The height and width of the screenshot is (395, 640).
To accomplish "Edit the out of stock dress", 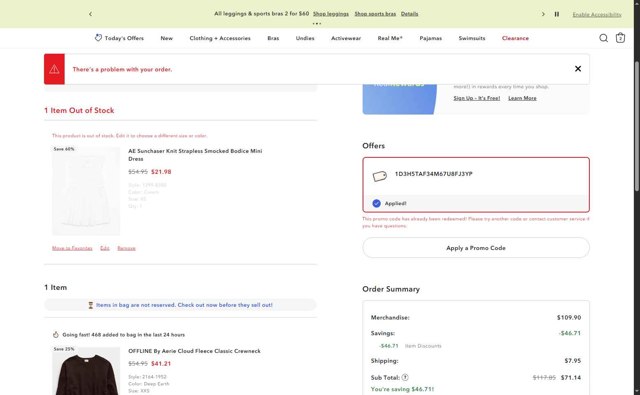I will 105,248.
